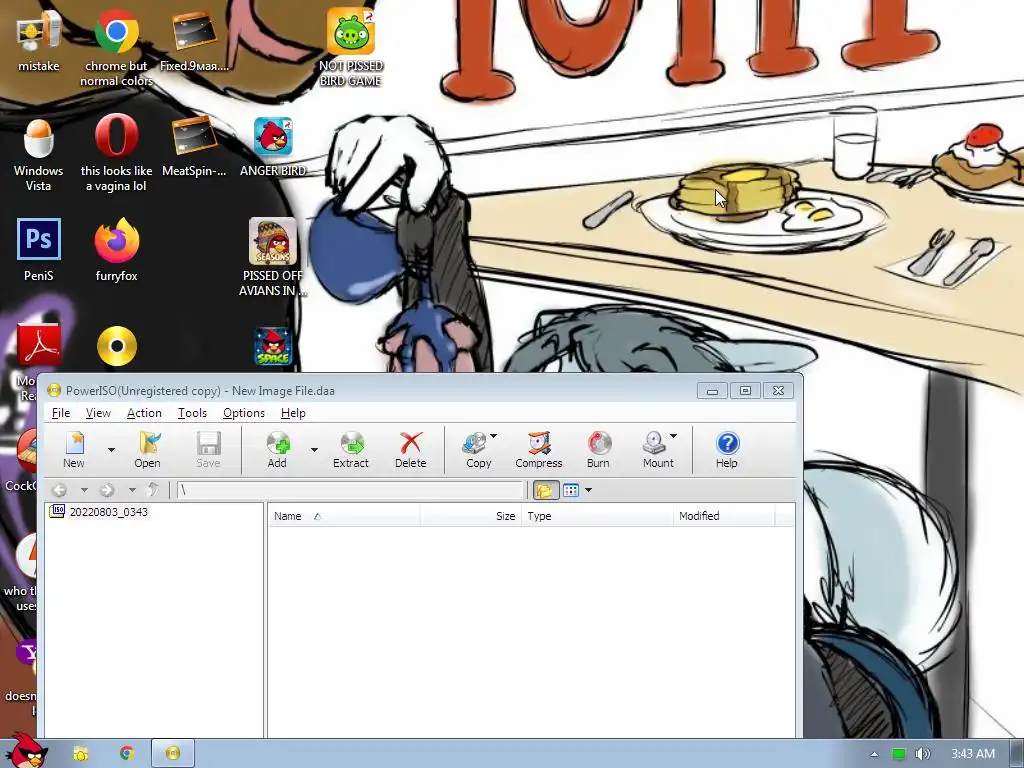Sort by the Name column header
Viewport: 1024px width, 768px height.
coord(344,516)
